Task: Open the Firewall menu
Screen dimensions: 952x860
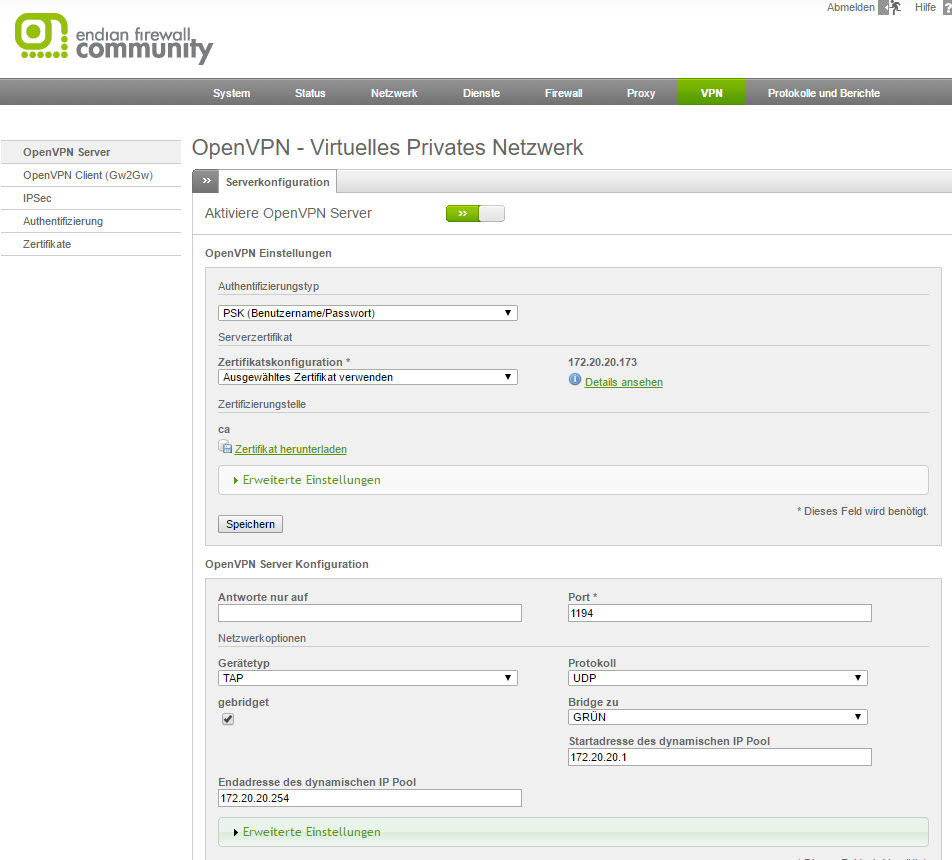Action: point(563,93)
